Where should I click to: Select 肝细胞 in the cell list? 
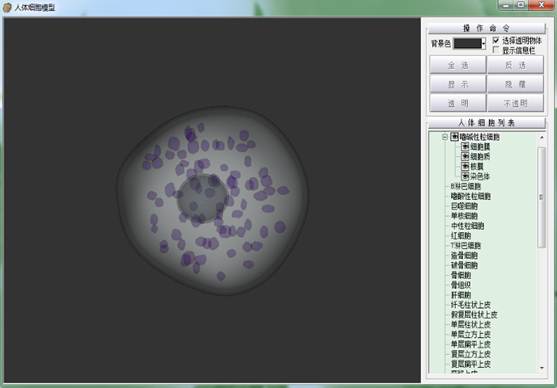(x=461, y=295)
